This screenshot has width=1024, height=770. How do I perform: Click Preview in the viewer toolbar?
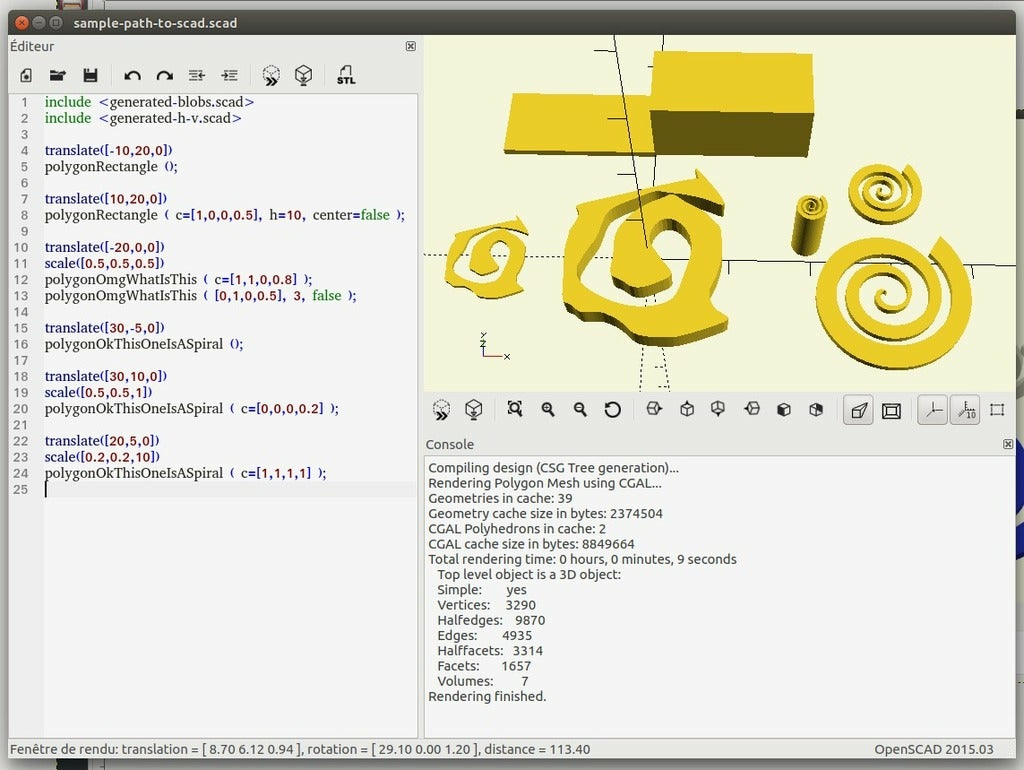click(441, 410)
